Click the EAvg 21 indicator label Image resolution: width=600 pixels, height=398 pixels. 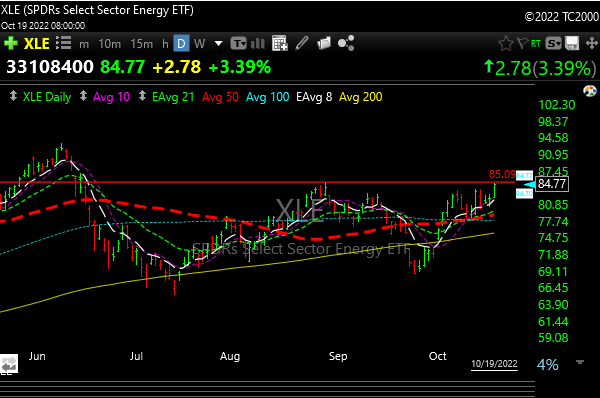point(173,97)
